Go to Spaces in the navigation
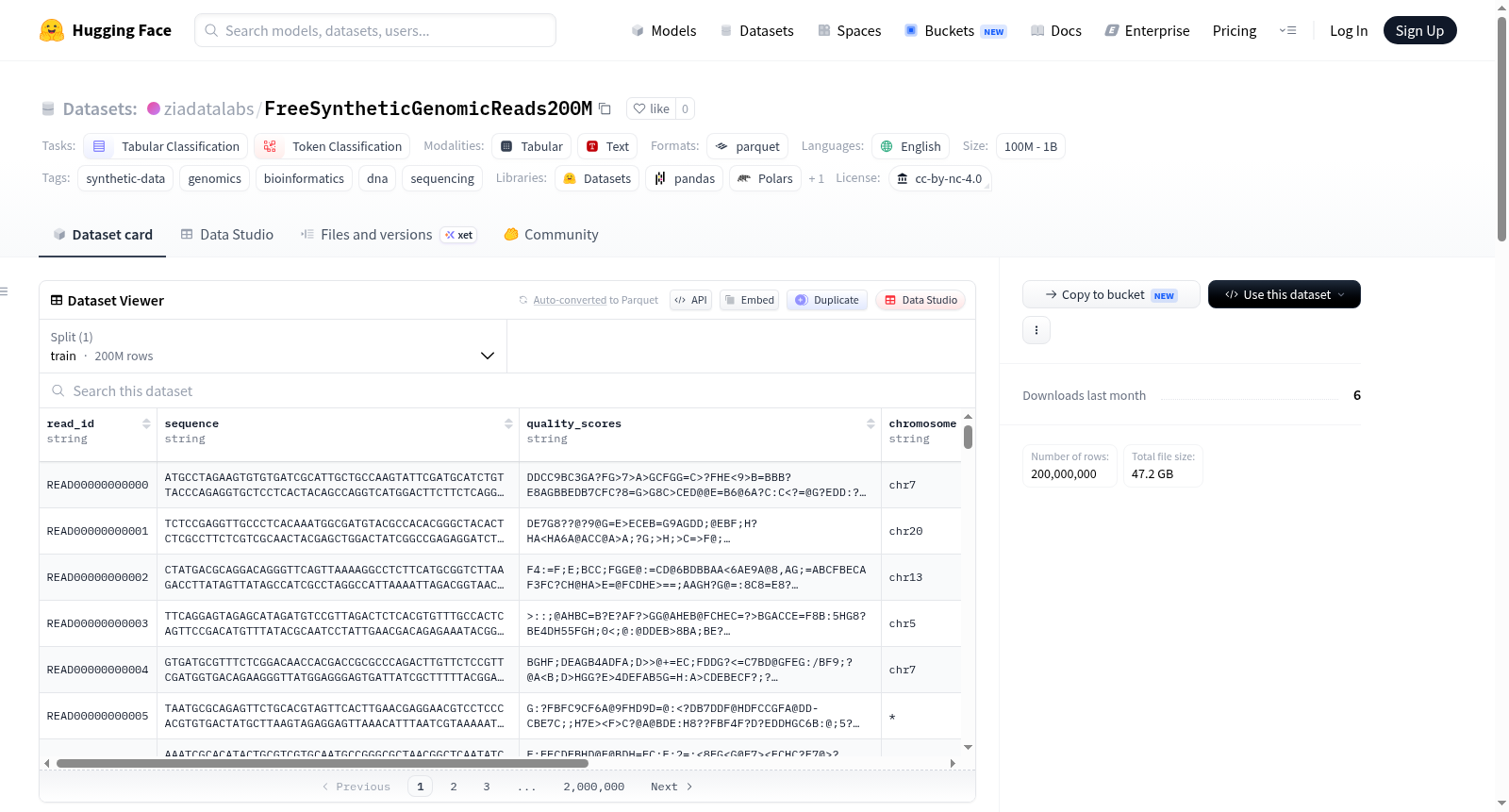 [850, 30]
